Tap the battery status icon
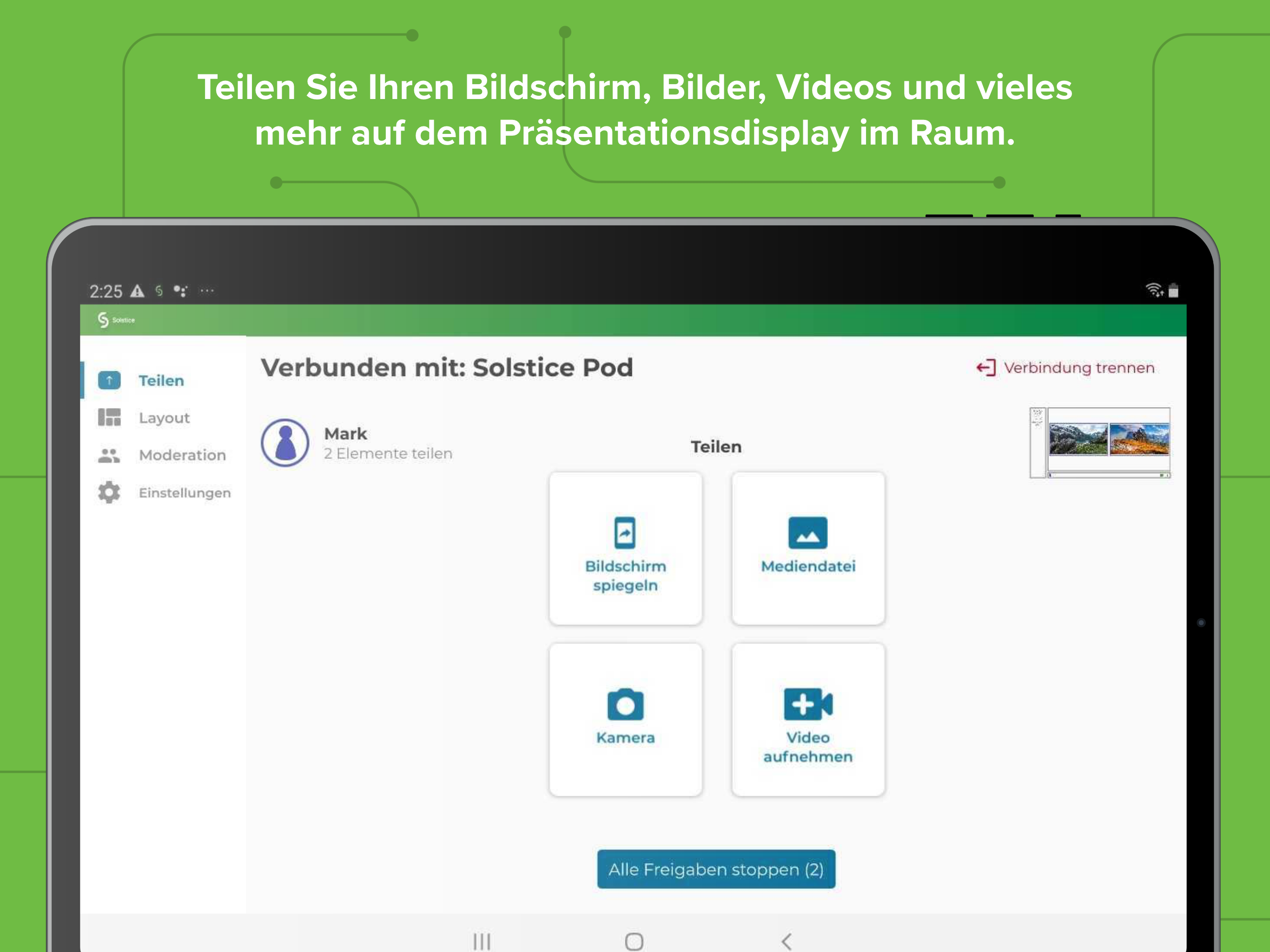This screenshot has width=1270, height=952. click(x=1174, y=291)
